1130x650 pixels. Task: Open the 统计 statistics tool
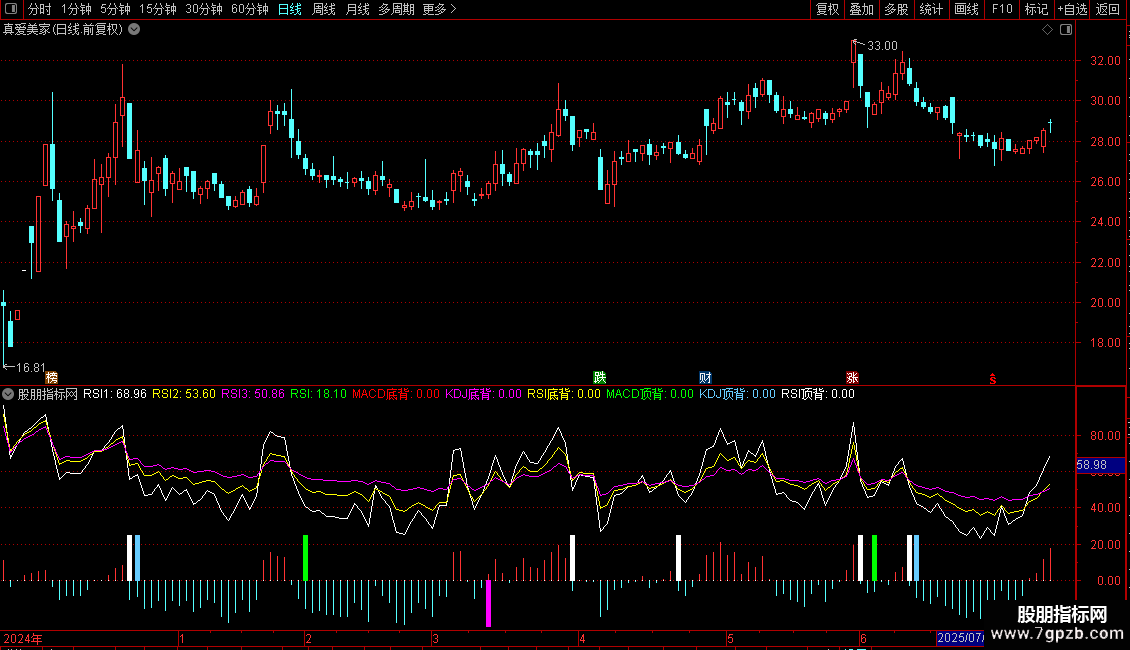[930, 9]
